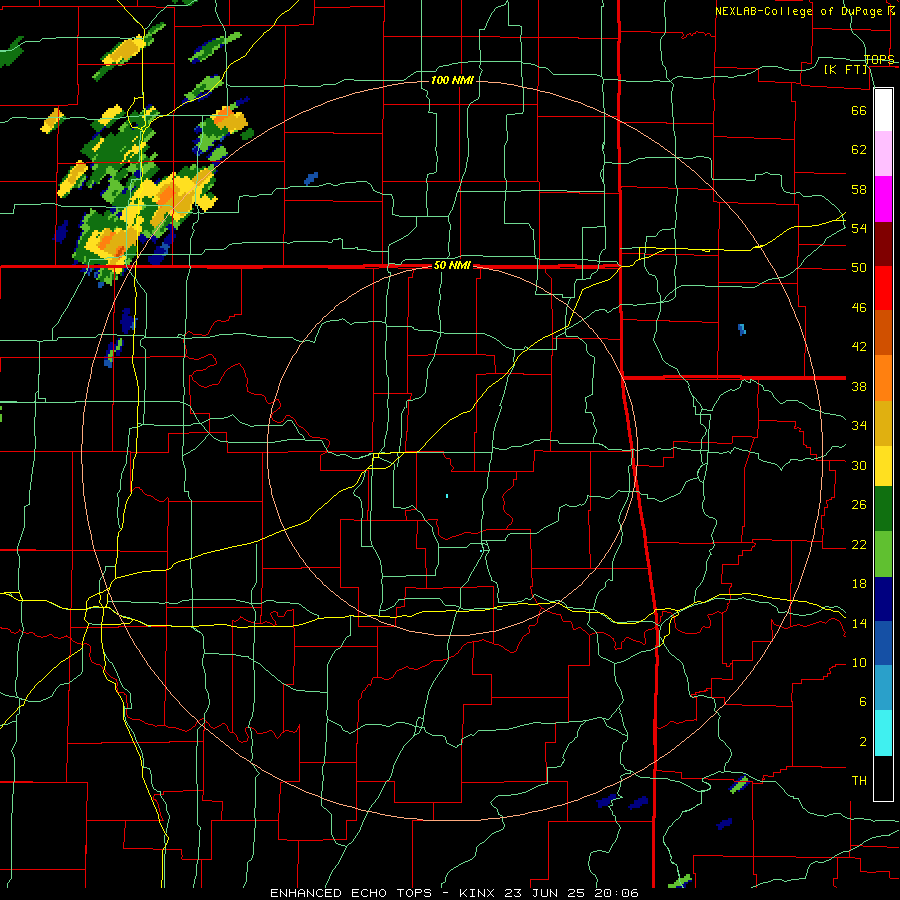This screenshot has height=900, width=900.
Task: Click the dark orange 46K ft legend swatch
Action: point(883,333)
